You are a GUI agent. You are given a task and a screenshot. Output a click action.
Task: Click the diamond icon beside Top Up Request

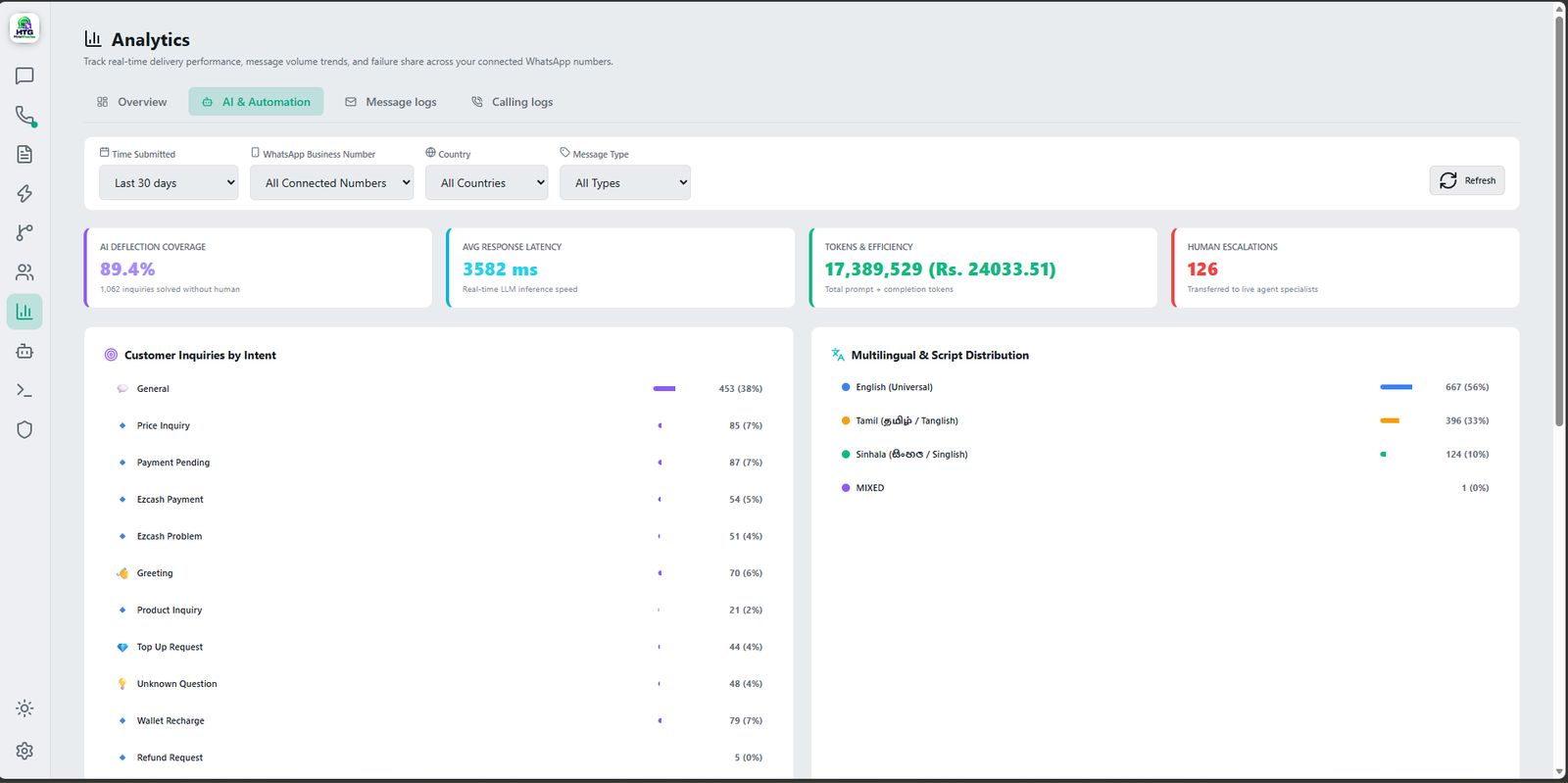122,647
